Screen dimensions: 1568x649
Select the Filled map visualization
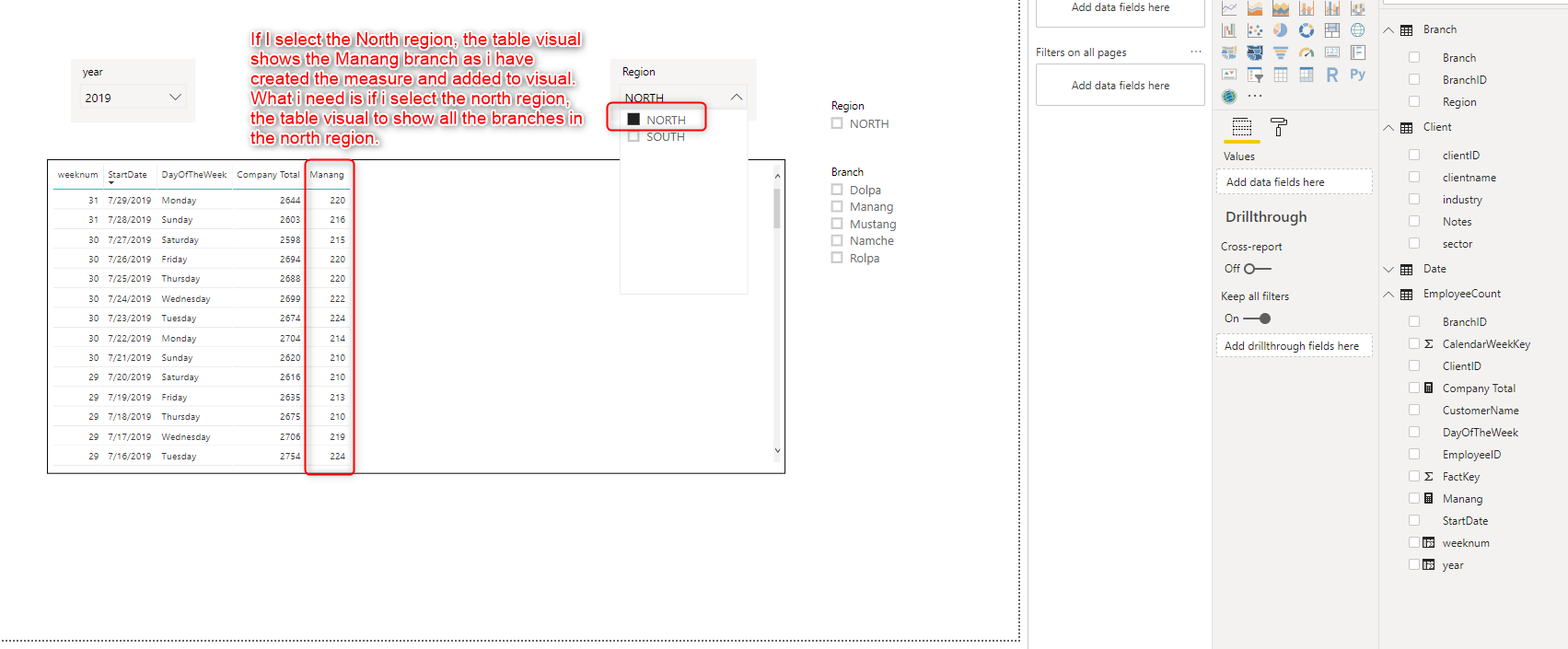(1229, 52)
